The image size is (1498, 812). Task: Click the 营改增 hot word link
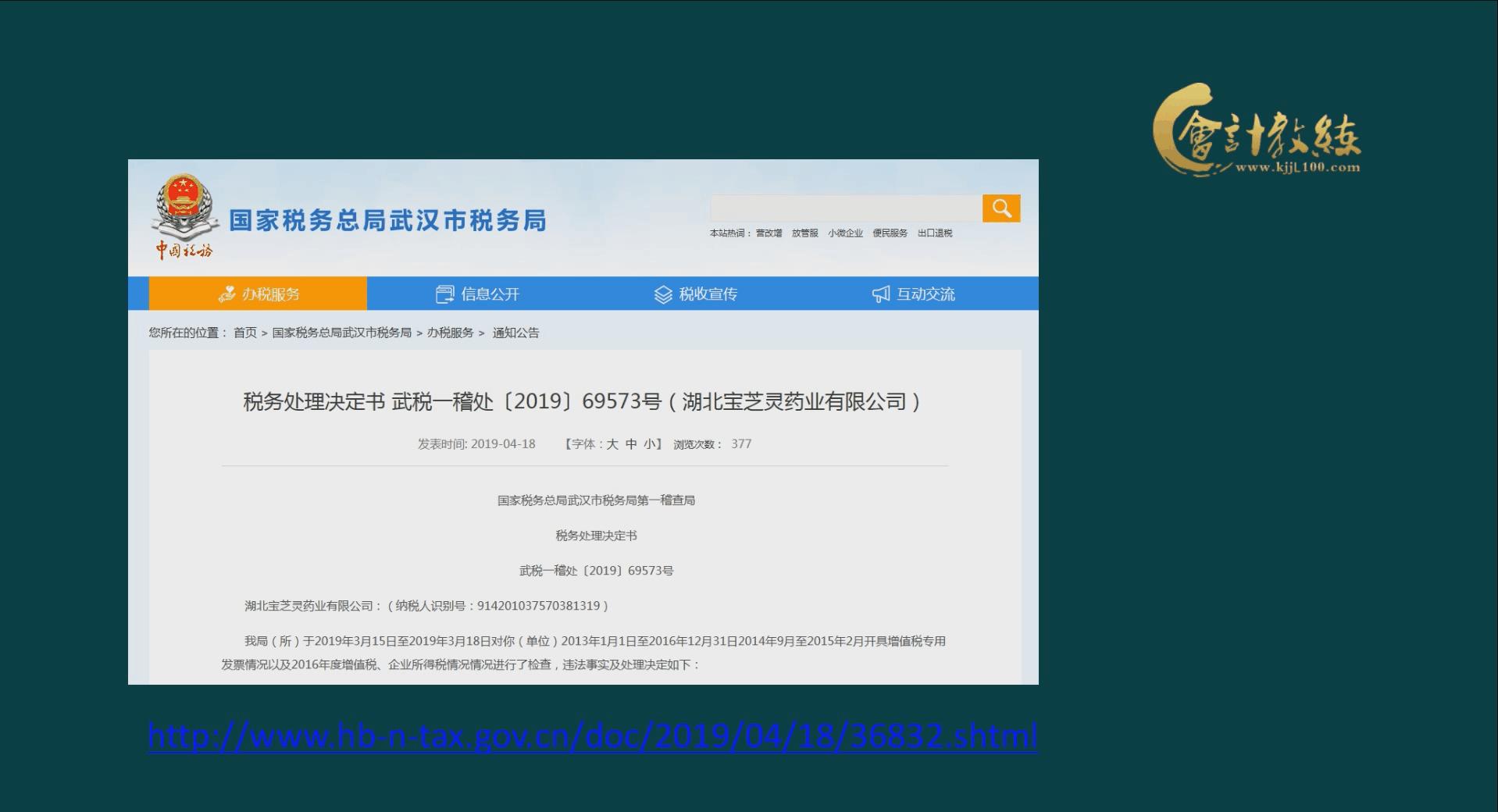769,233
